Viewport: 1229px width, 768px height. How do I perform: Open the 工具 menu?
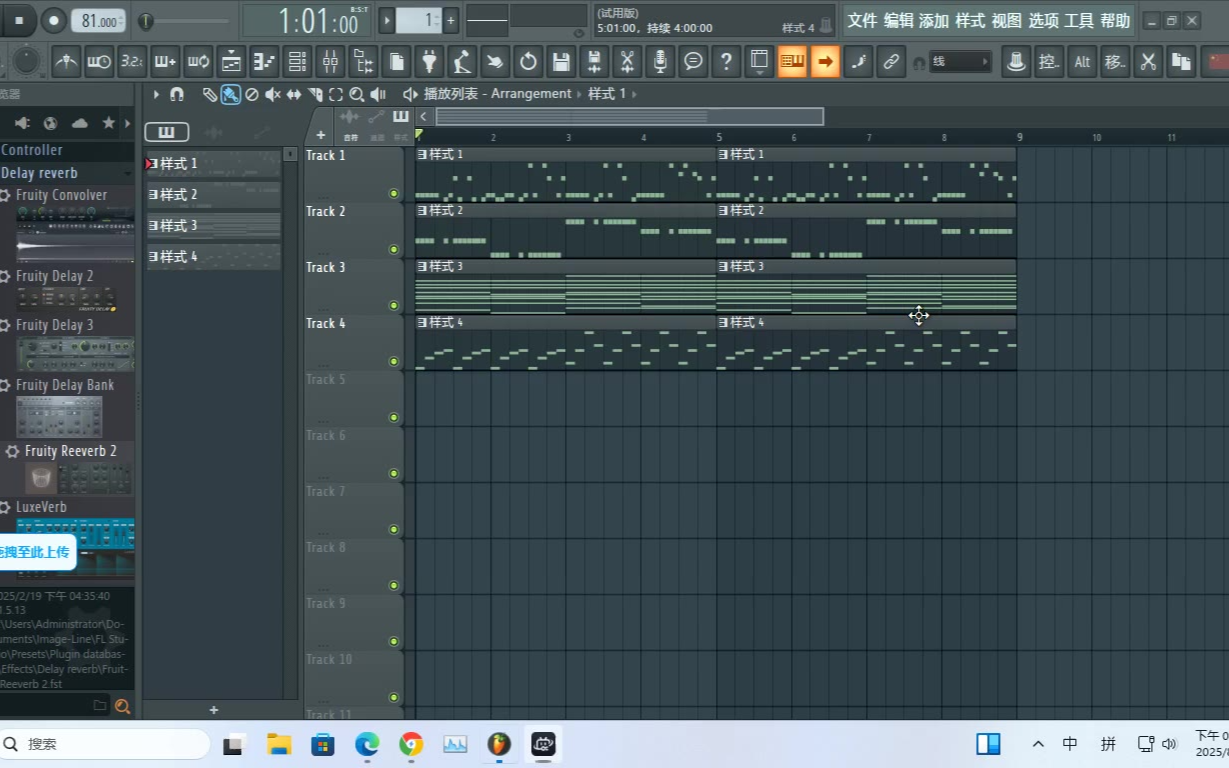1079,21
